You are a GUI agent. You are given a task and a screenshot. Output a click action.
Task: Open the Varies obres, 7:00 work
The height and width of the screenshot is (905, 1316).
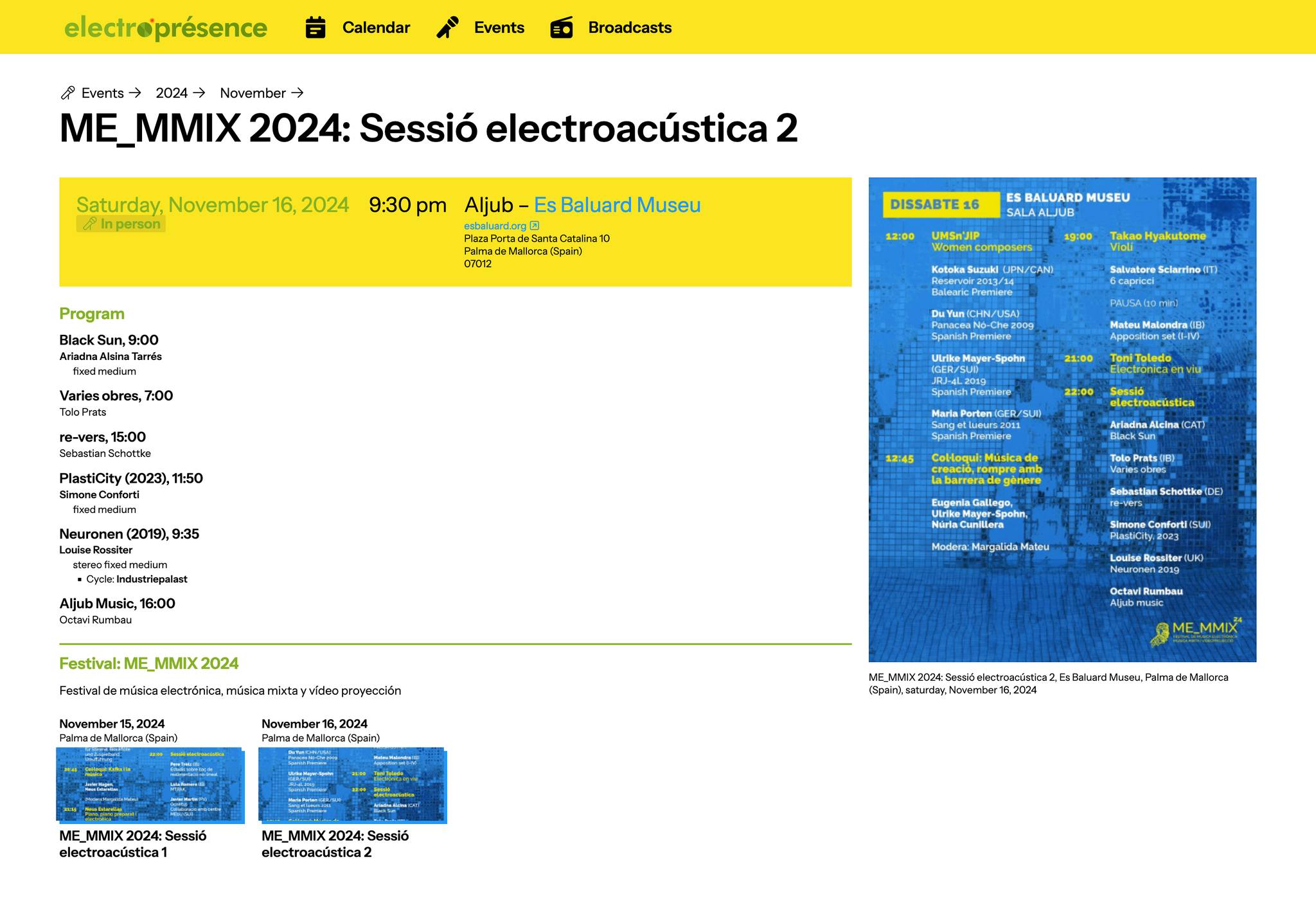116,395
